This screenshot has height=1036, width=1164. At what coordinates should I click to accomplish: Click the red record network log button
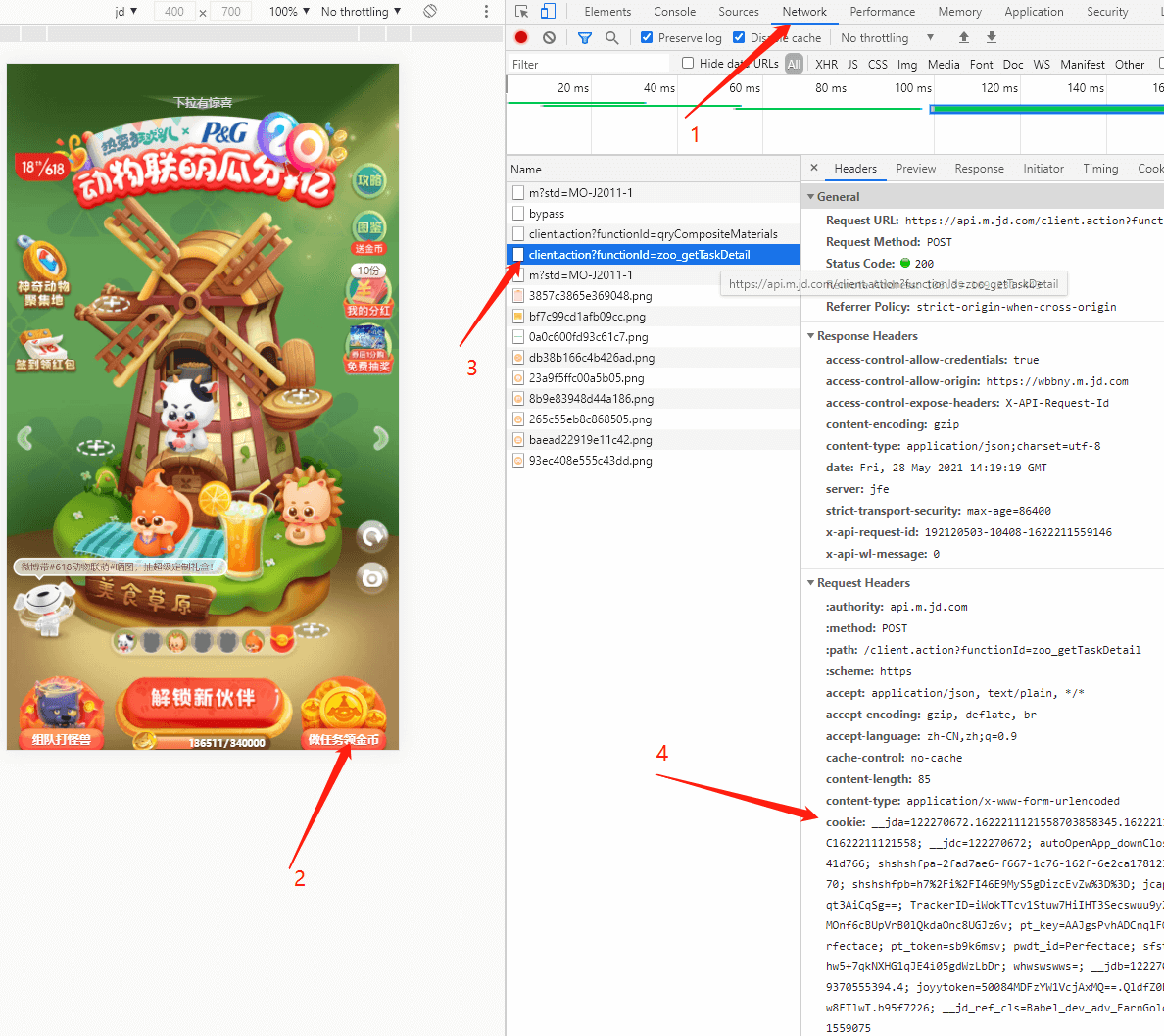tap(521, 37)
